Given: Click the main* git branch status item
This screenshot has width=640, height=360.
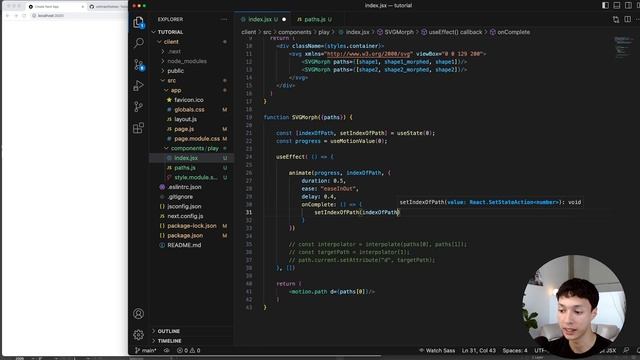Looking at the screenshot, I should tap(146, 350).
